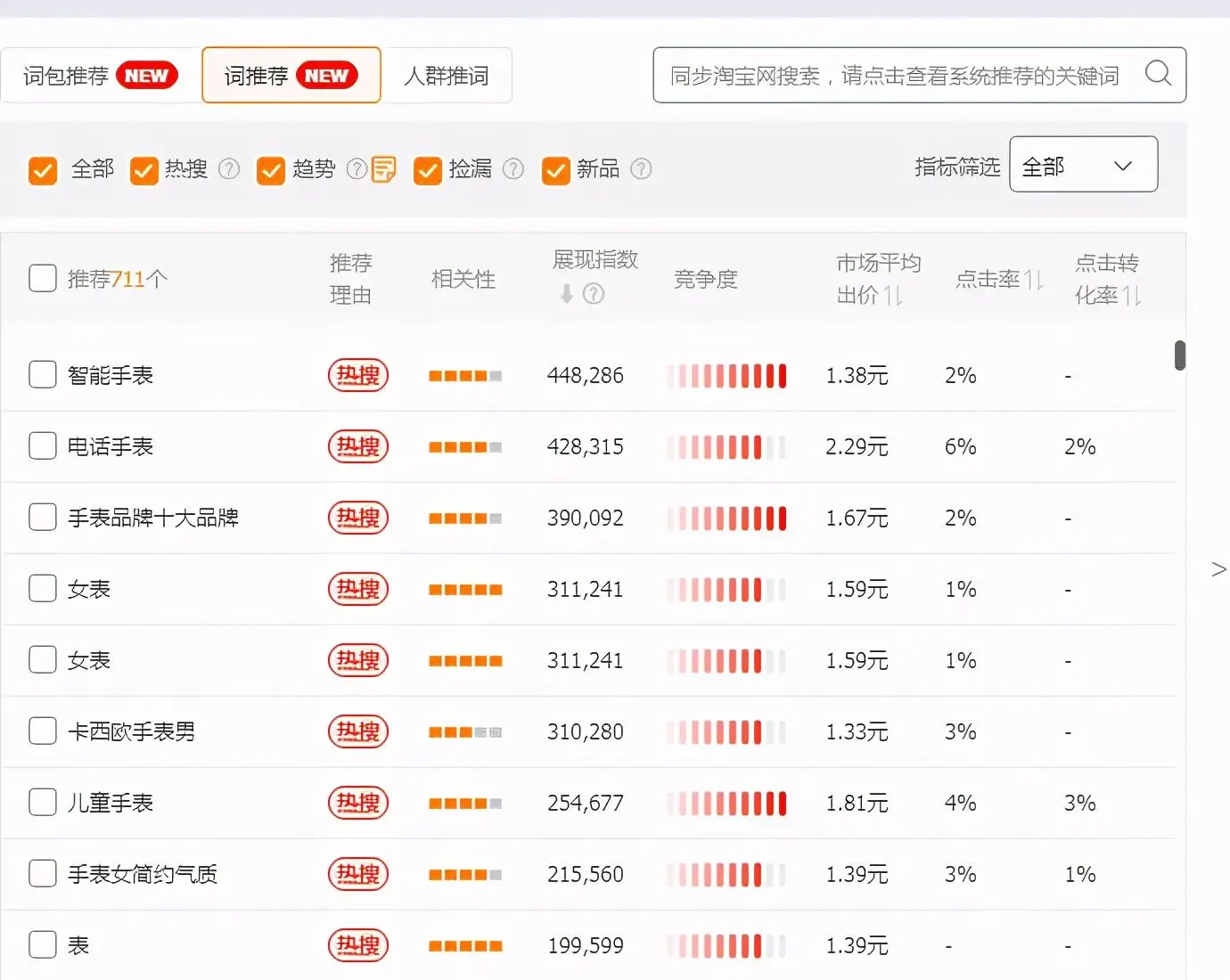Click the 4% click rate value

tap(961, 803)
